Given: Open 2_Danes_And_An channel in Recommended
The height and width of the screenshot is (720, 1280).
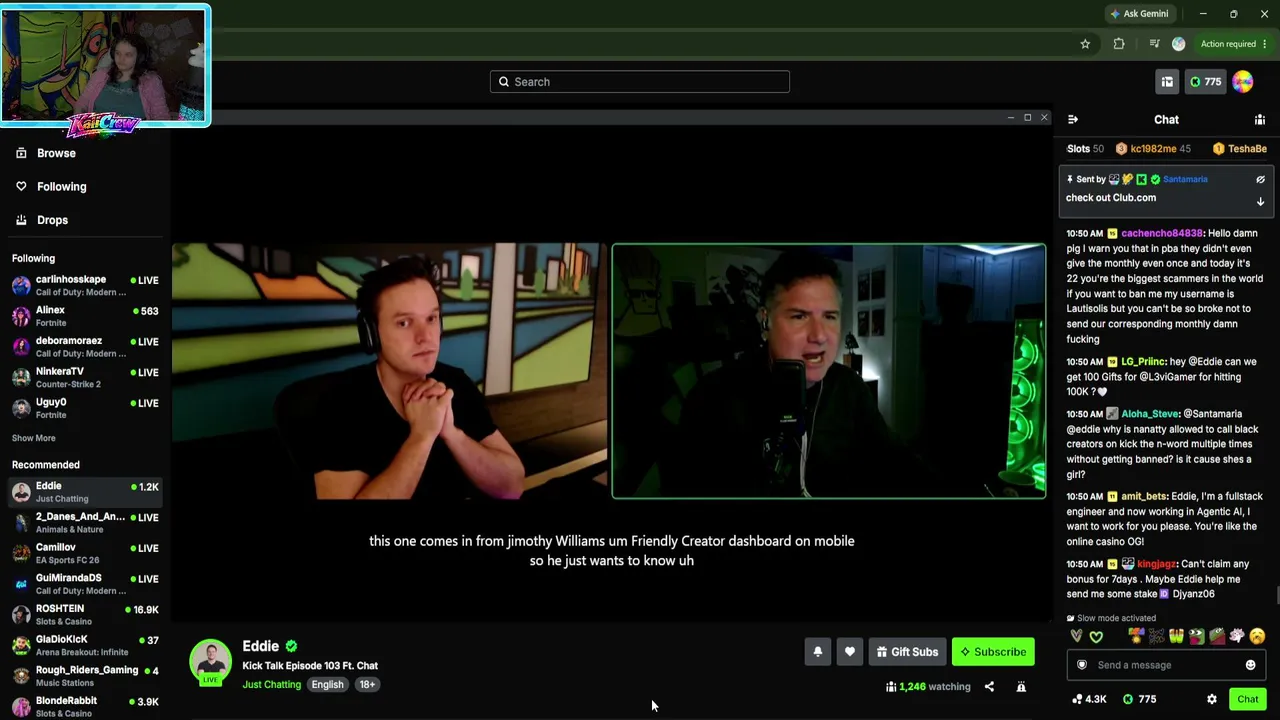Looking at the screenshot, I should [x=85, y=522].
